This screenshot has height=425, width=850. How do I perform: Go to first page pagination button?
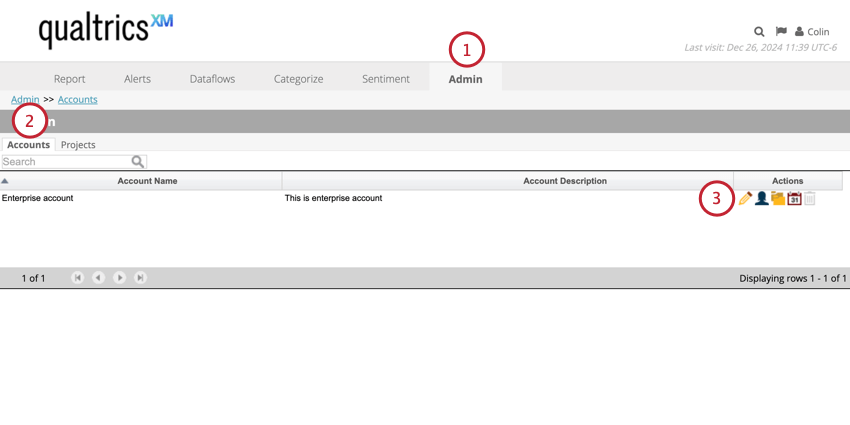coord(78,278)
